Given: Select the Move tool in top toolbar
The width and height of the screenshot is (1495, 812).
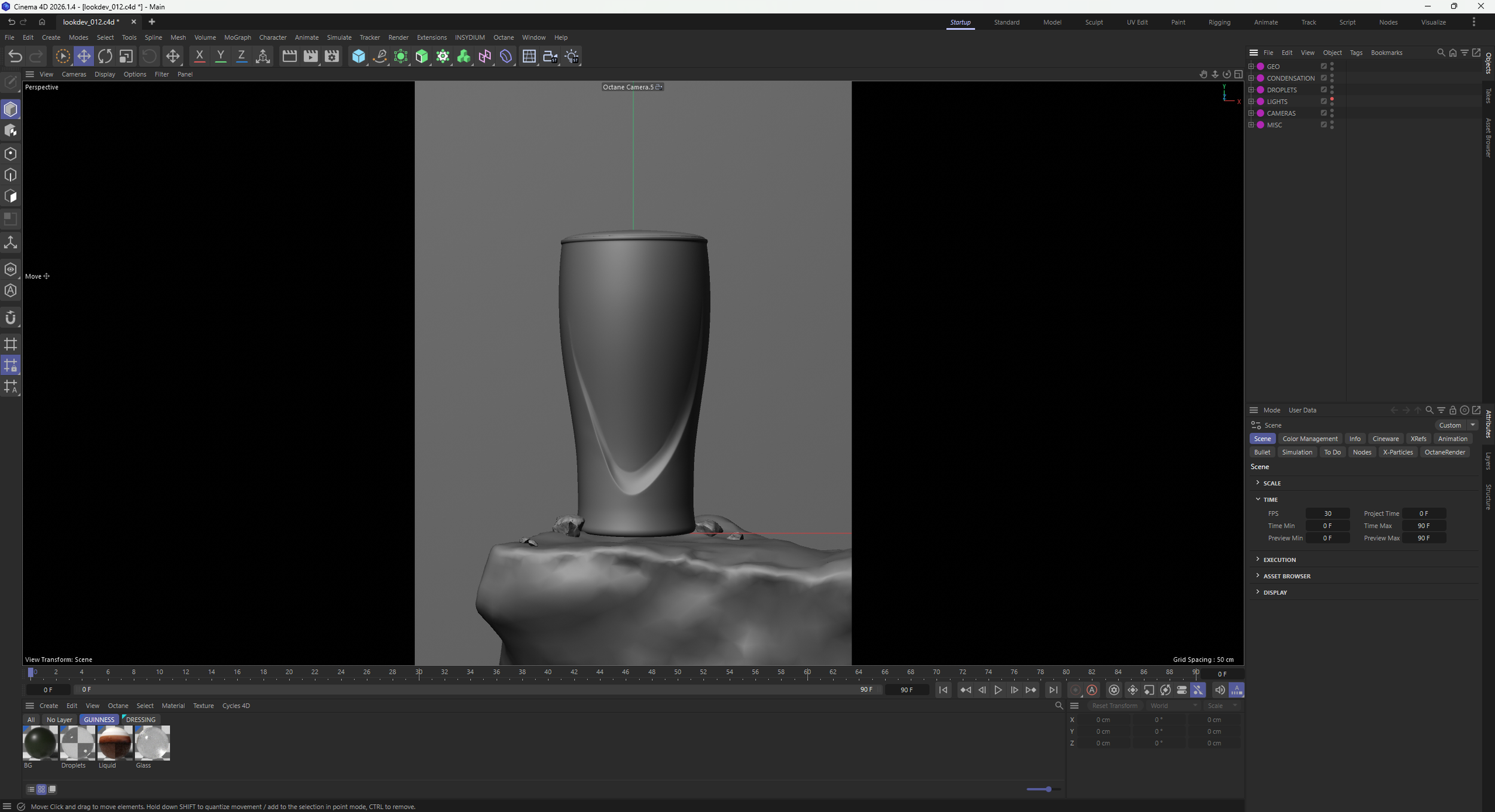Looking at the screenshot, I should [x=84, y=56].
